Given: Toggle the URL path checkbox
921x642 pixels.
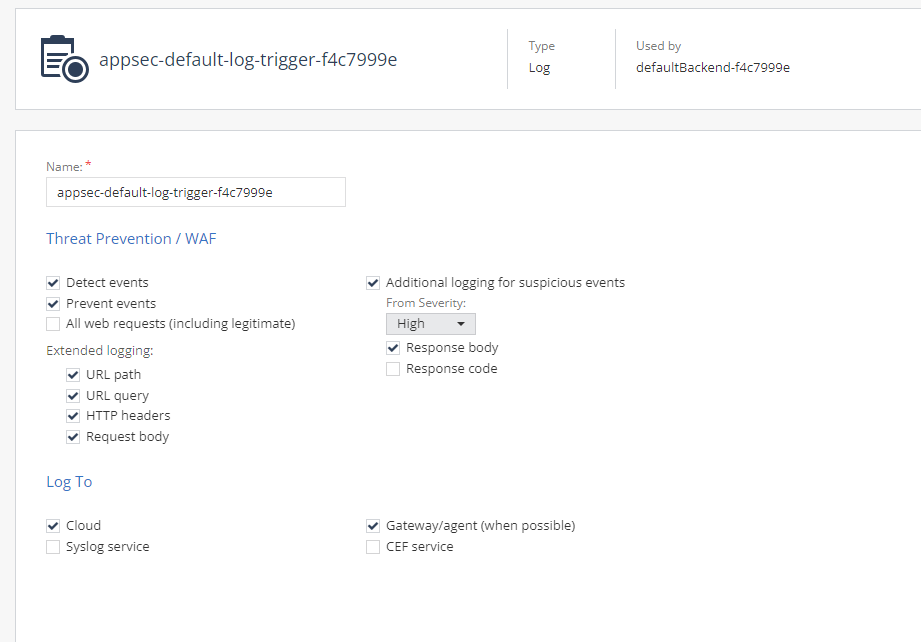Looking at the screenshot, I should [73, 375].
